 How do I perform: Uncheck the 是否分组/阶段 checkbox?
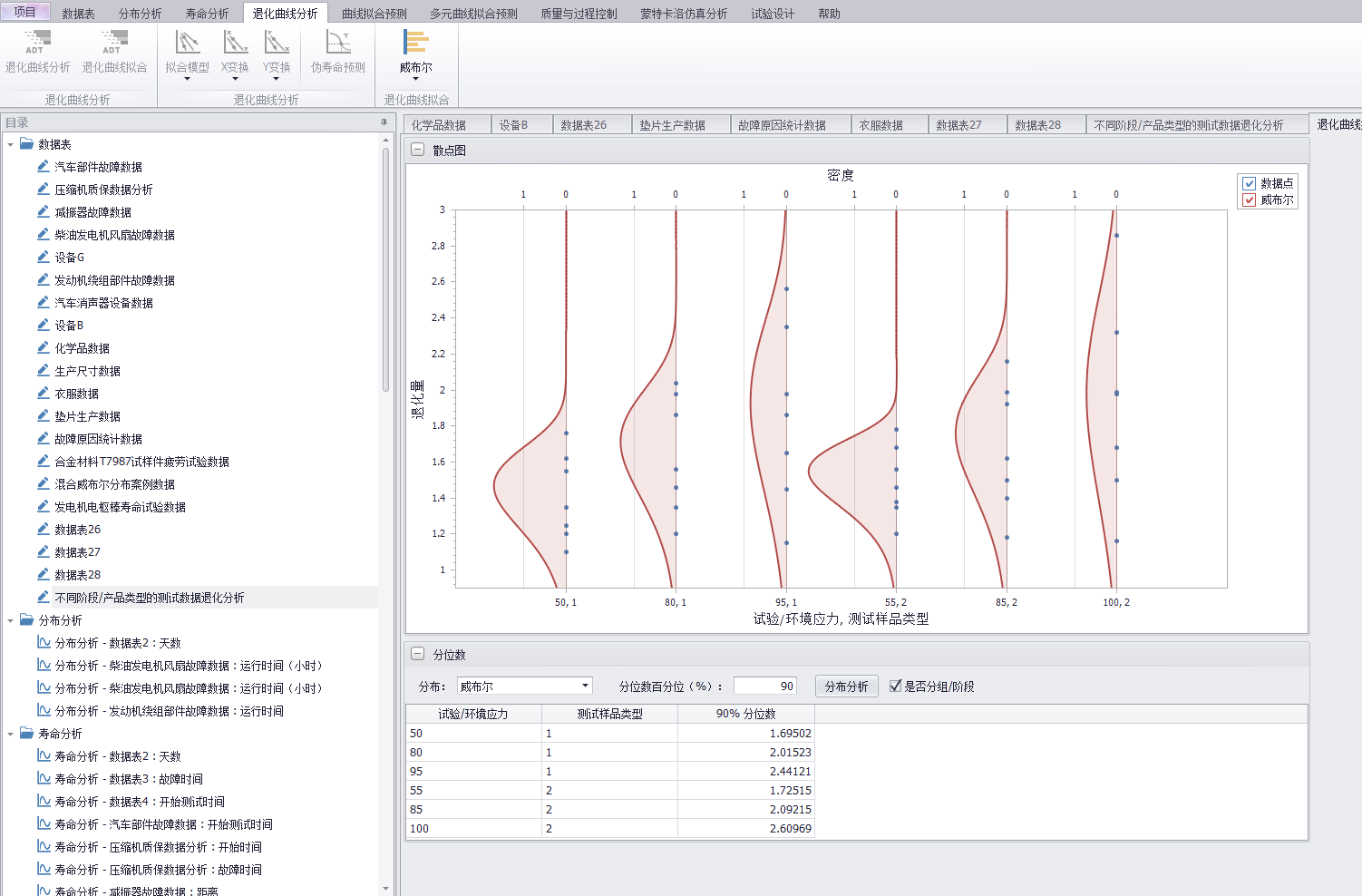coord(896,687)
